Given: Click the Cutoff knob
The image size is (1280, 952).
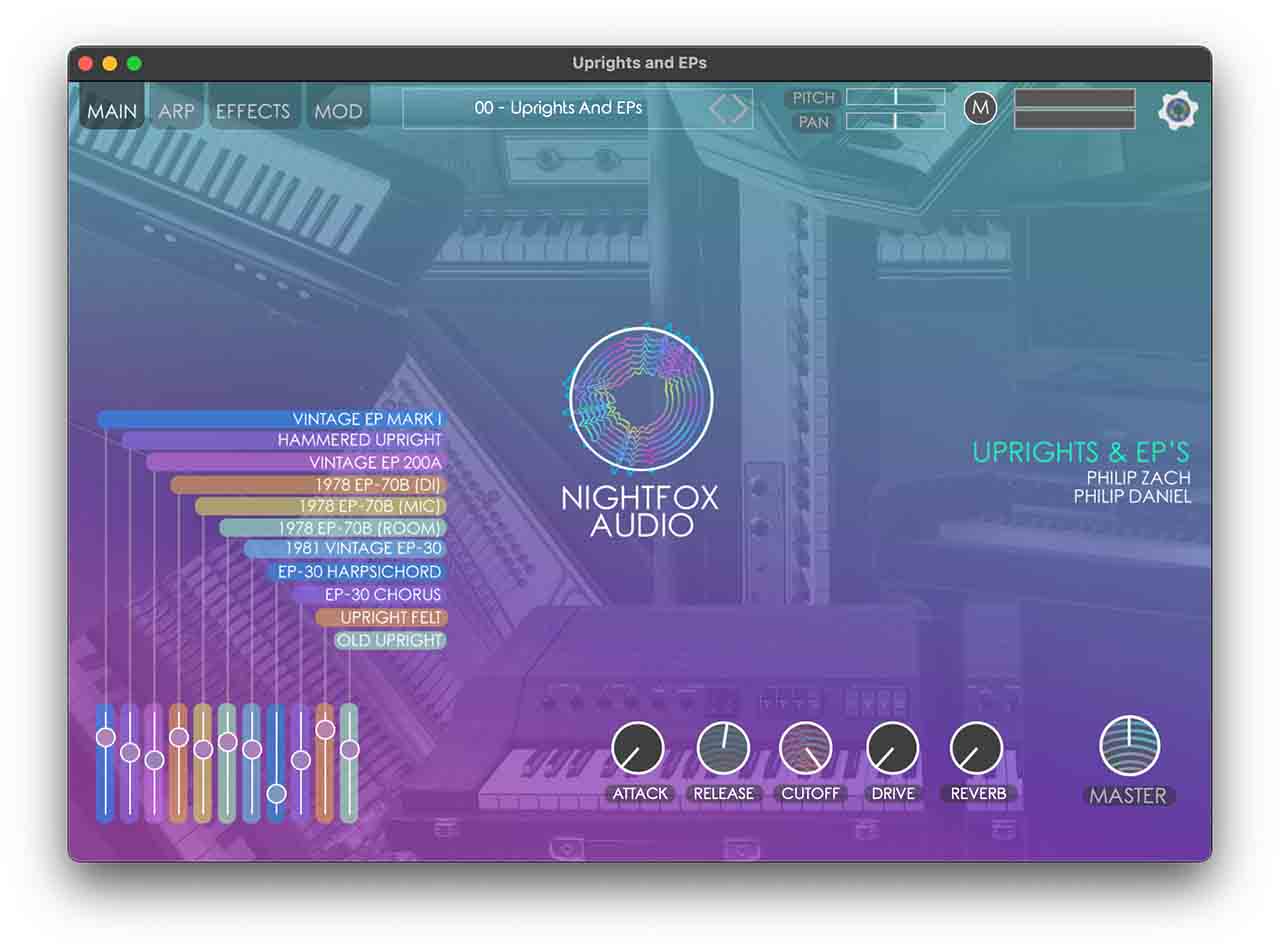Looking at the screenshot, I should (806, 749).
